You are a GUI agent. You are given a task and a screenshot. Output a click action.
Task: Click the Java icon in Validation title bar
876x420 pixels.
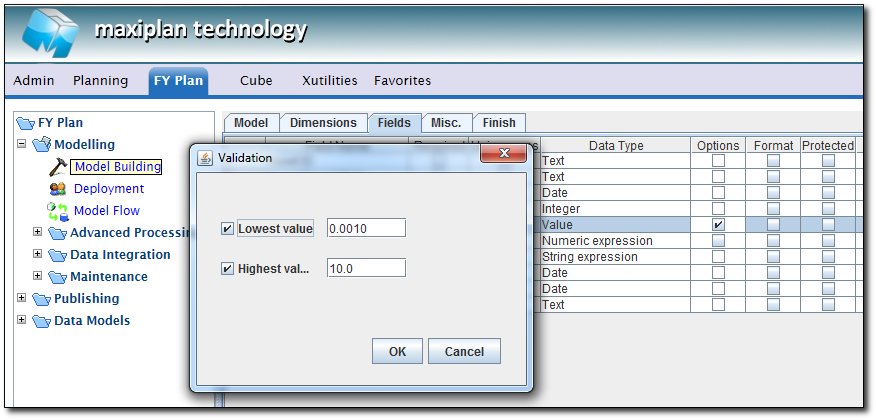[205, 158]
